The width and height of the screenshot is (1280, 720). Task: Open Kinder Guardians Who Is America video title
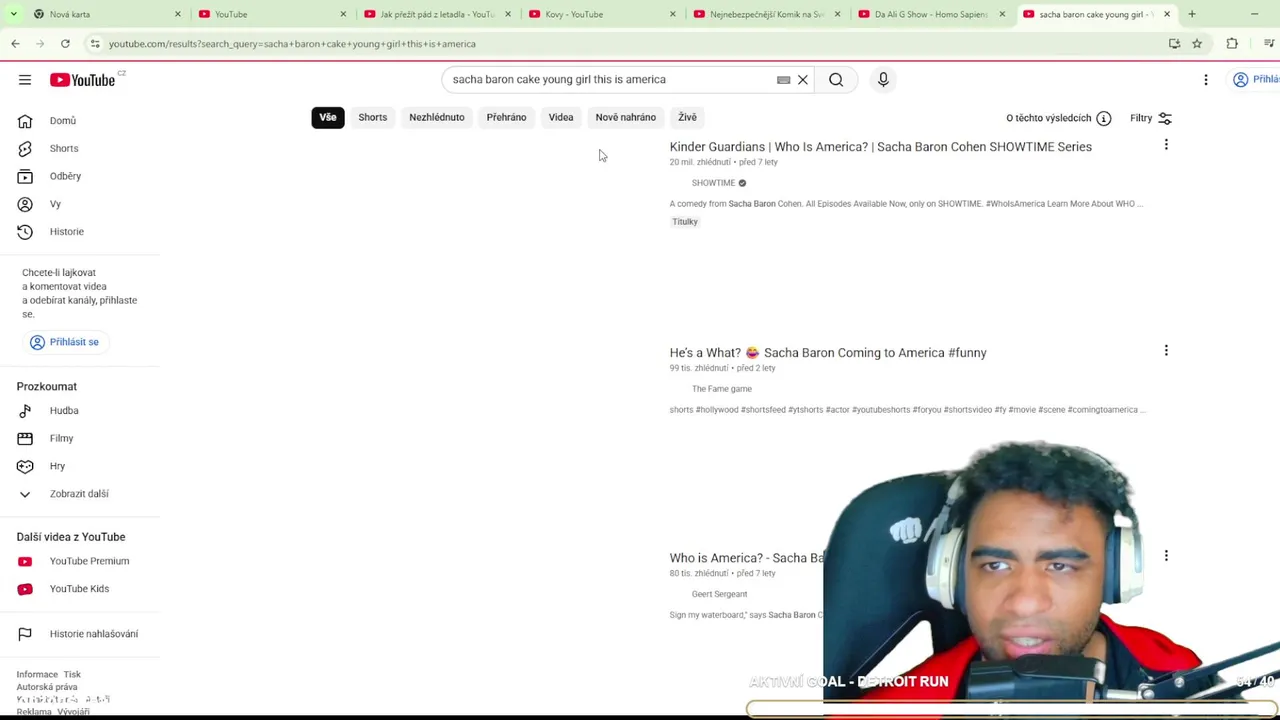(x=880, y=147)
